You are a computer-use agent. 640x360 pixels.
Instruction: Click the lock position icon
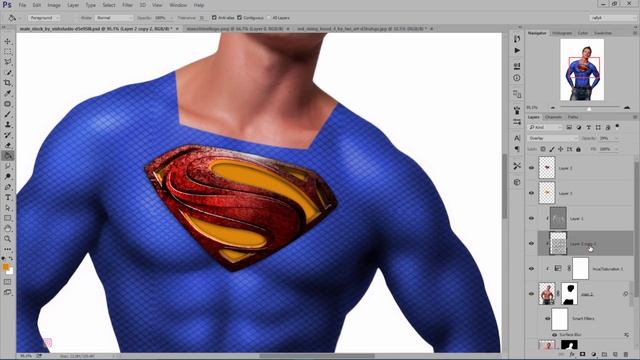point(560,149)
